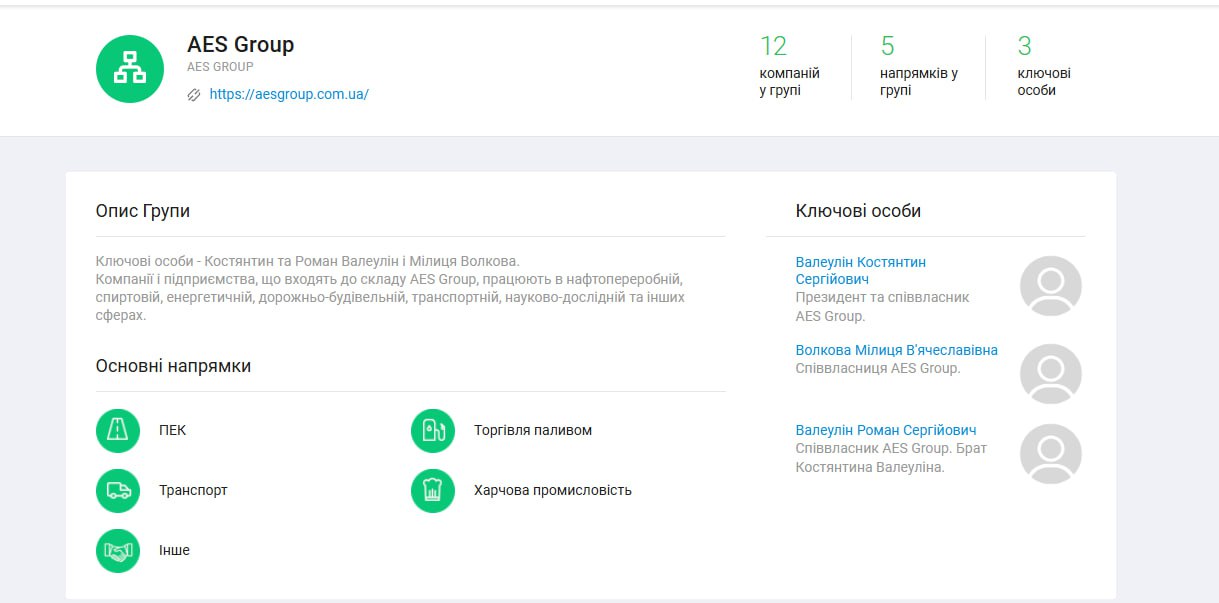Click the link chain icon beside website URL
Image resolution: width=1219 pixels, height=603 pixels.
(x=194, y=95)
